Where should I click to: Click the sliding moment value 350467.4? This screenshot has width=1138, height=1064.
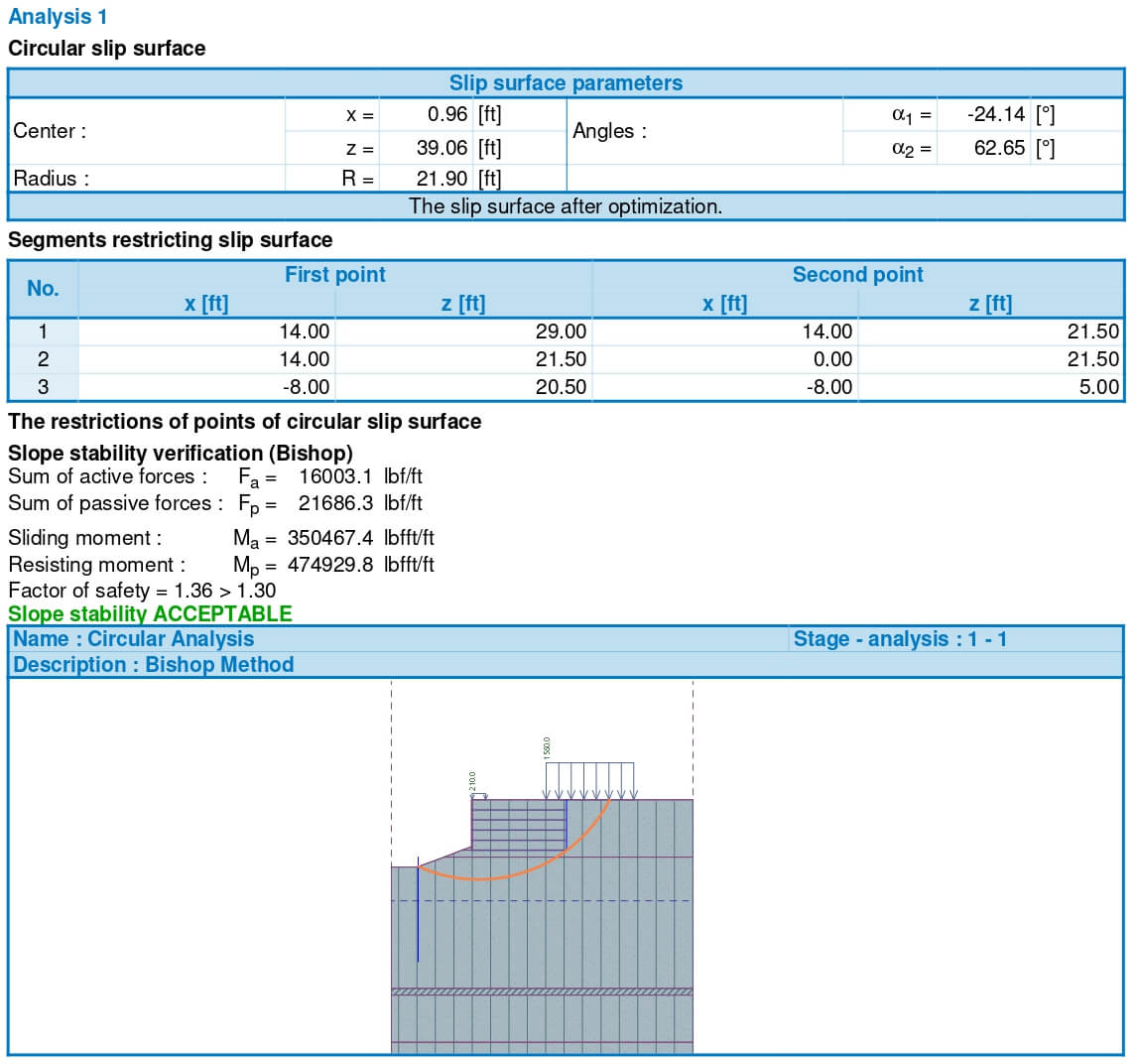click(330, 538)
